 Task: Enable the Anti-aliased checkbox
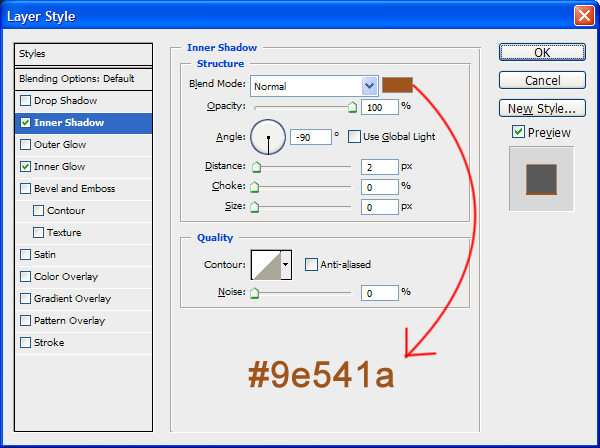tap(311, 265)
